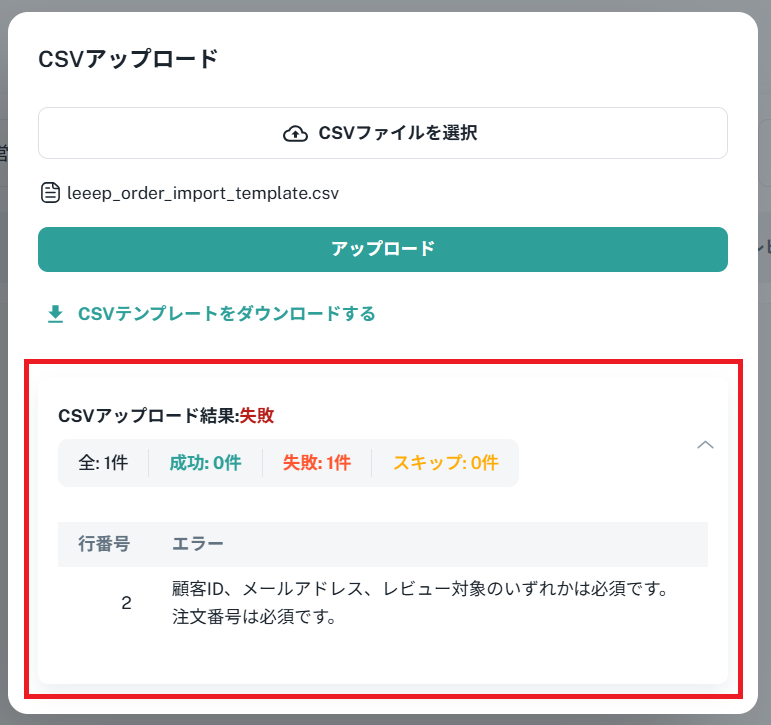The width and height of the screenshot is (771, 725).
Task: Click the CSVアップロード結果 heading label
Action: coord(146,416)
